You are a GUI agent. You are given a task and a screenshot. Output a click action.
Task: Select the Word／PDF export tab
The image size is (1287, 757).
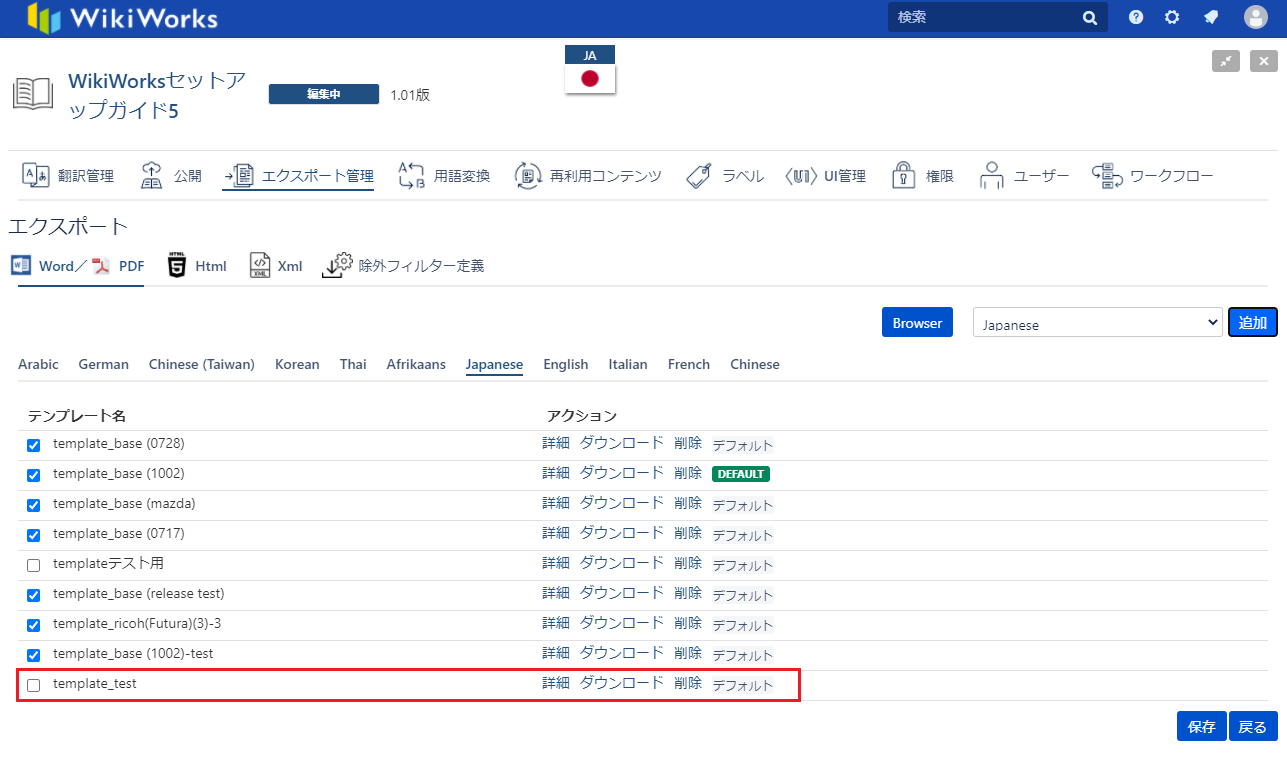point(77,266)
